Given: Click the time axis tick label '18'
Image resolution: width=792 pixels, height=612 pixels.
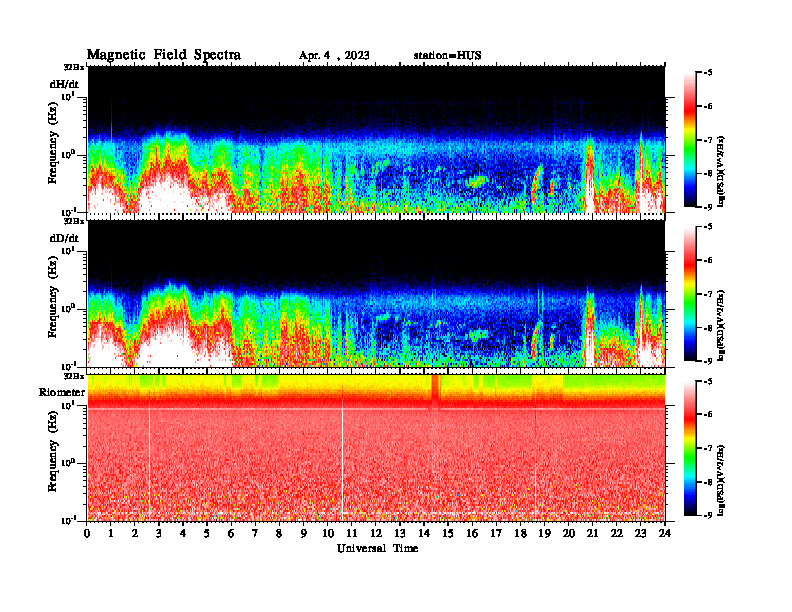Looking at the screenshot, I should tap(520, 534).
